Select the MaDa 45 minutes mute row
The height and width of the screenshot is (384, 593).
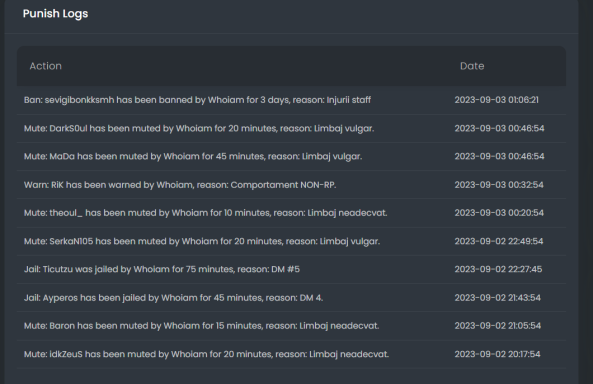click(x=291, y=156)
